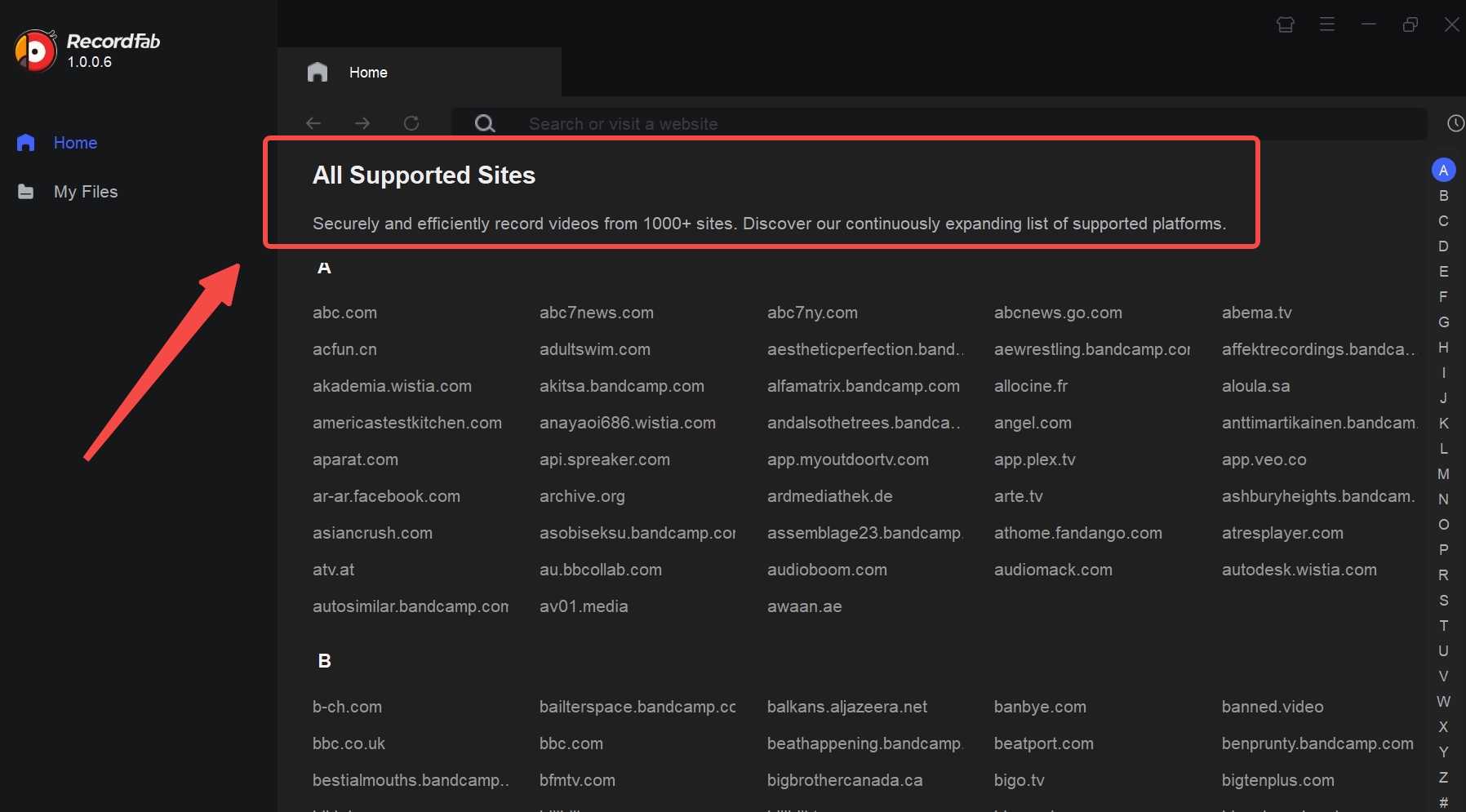The height and width of the screenshot is (812, 1466).
Task: Open beatport.com link
Action: [x=1044, y=743]
